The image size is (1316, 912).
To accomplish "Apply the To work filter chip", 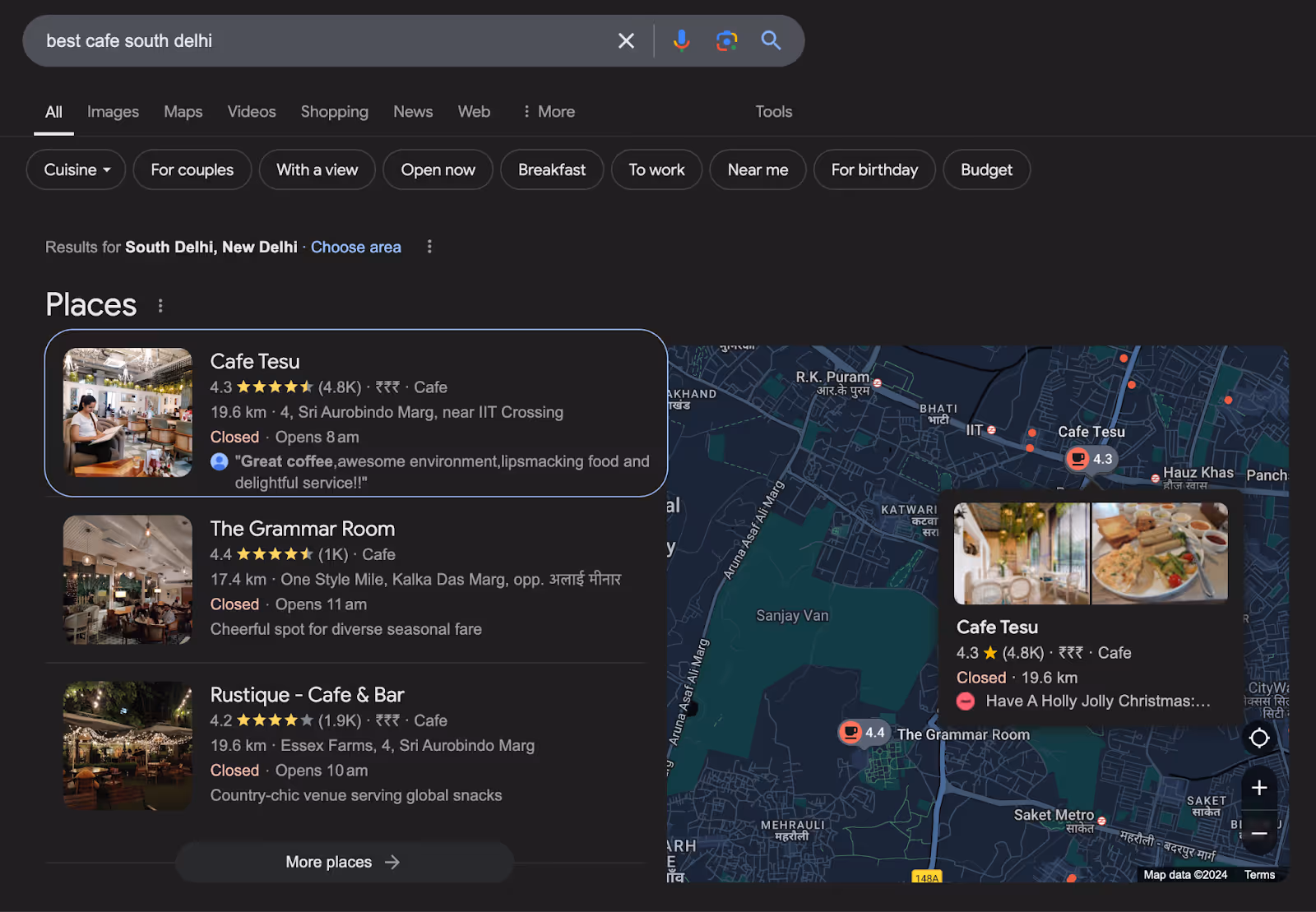I will pyautogui.click(x=656, y=169).
